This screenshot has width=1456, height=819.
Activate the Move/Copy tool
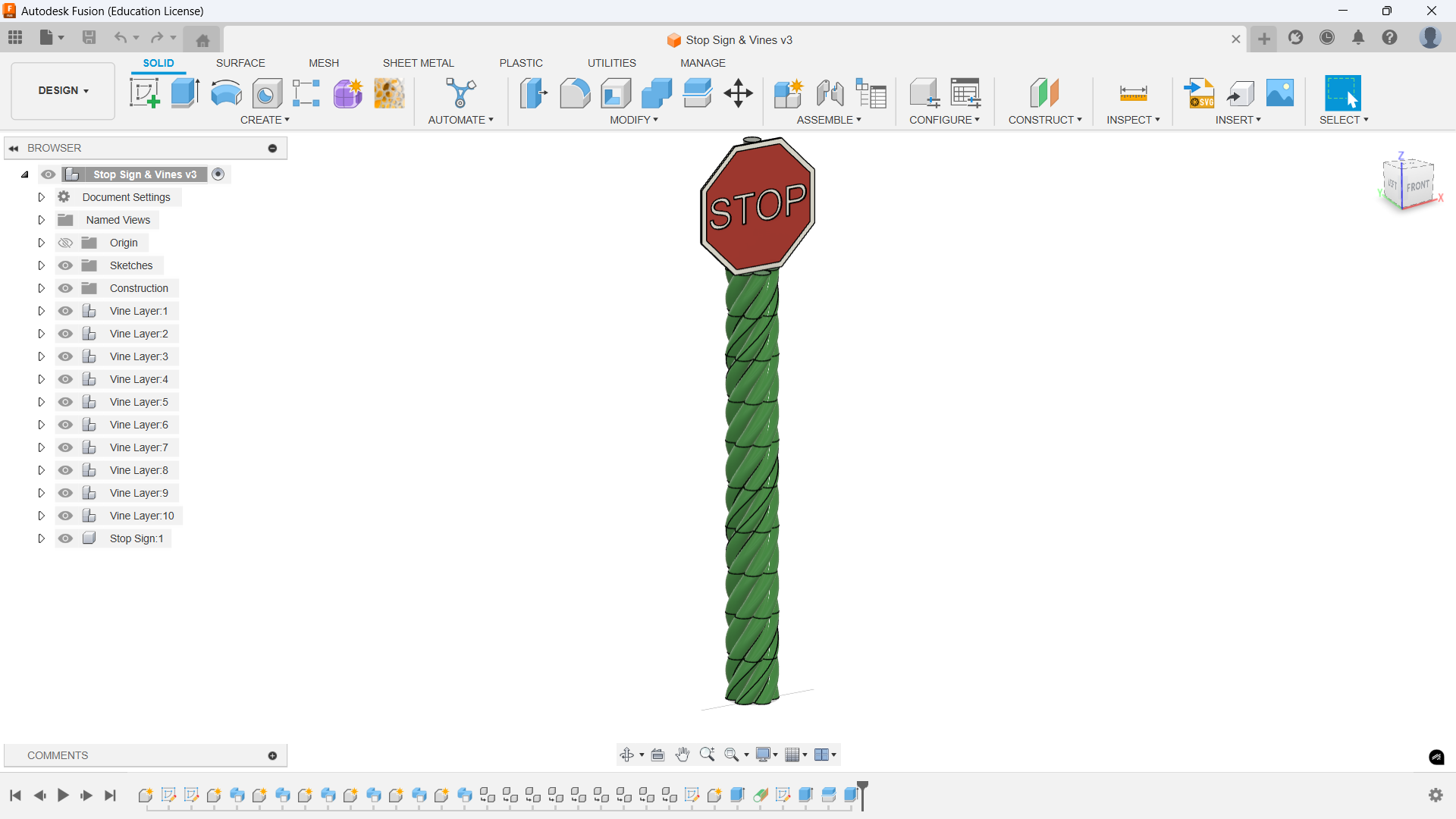pyautogui.click(x=738, y=93)
